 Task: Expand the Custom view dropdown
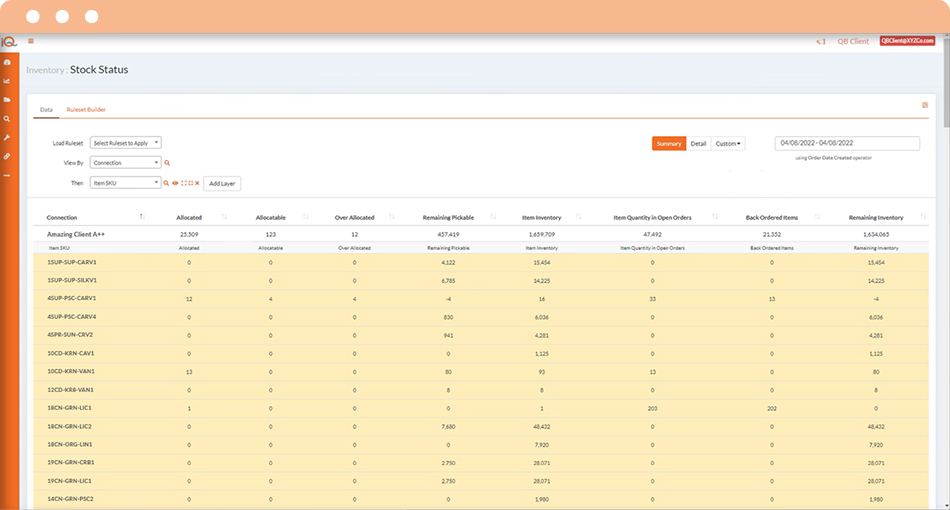tap(728, 144)
